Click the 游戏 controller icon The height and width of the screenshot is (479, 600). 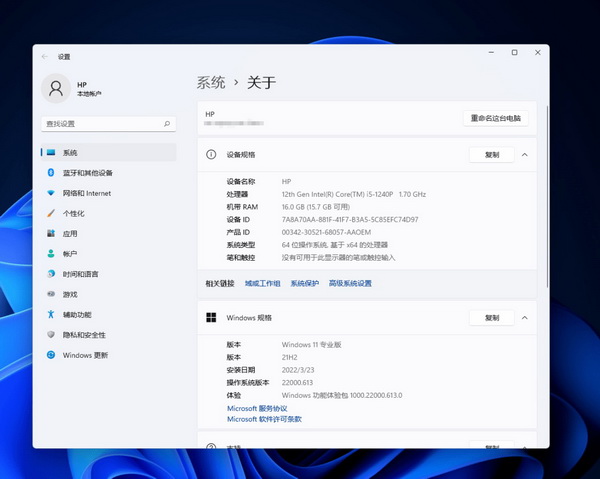click(51, 294)
